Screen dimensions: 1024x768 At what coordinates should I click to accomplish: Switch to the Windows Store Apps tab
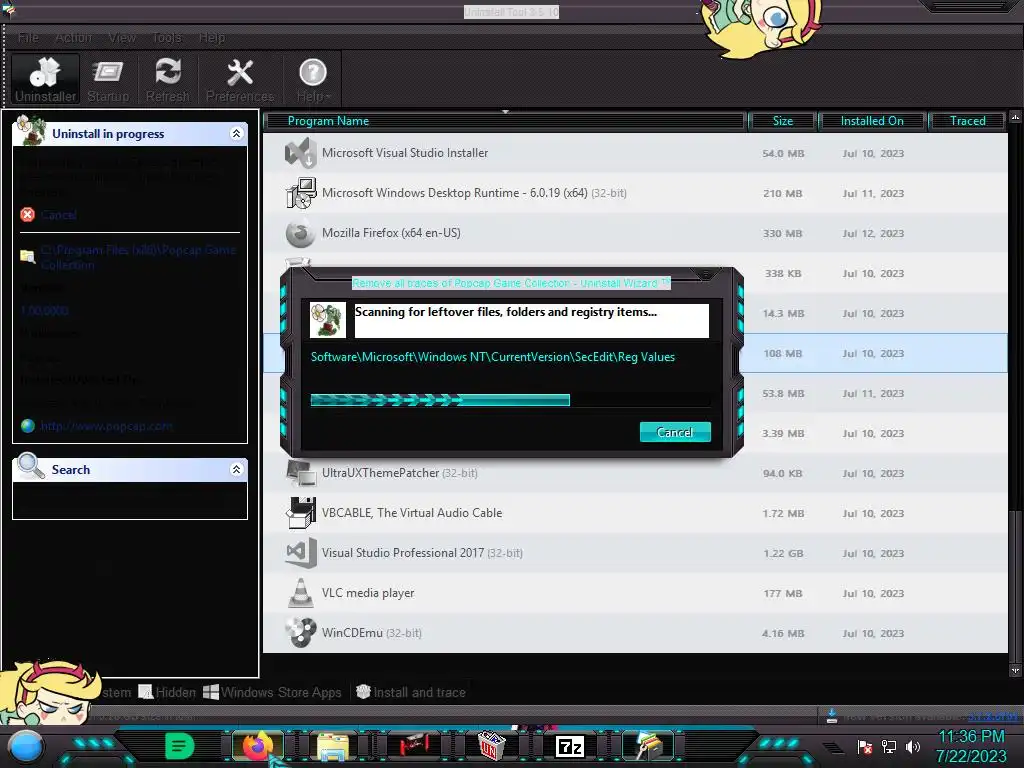[272, 692]
